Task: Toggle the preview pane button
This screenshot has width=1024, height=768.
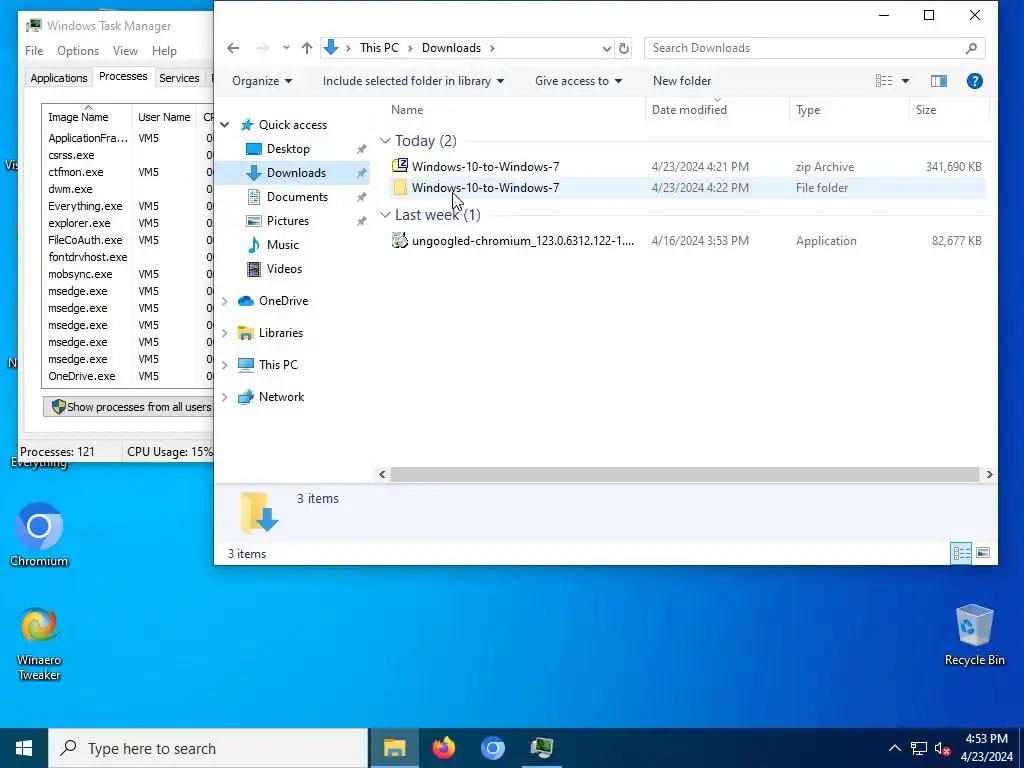Action: (x=938, y=81)
